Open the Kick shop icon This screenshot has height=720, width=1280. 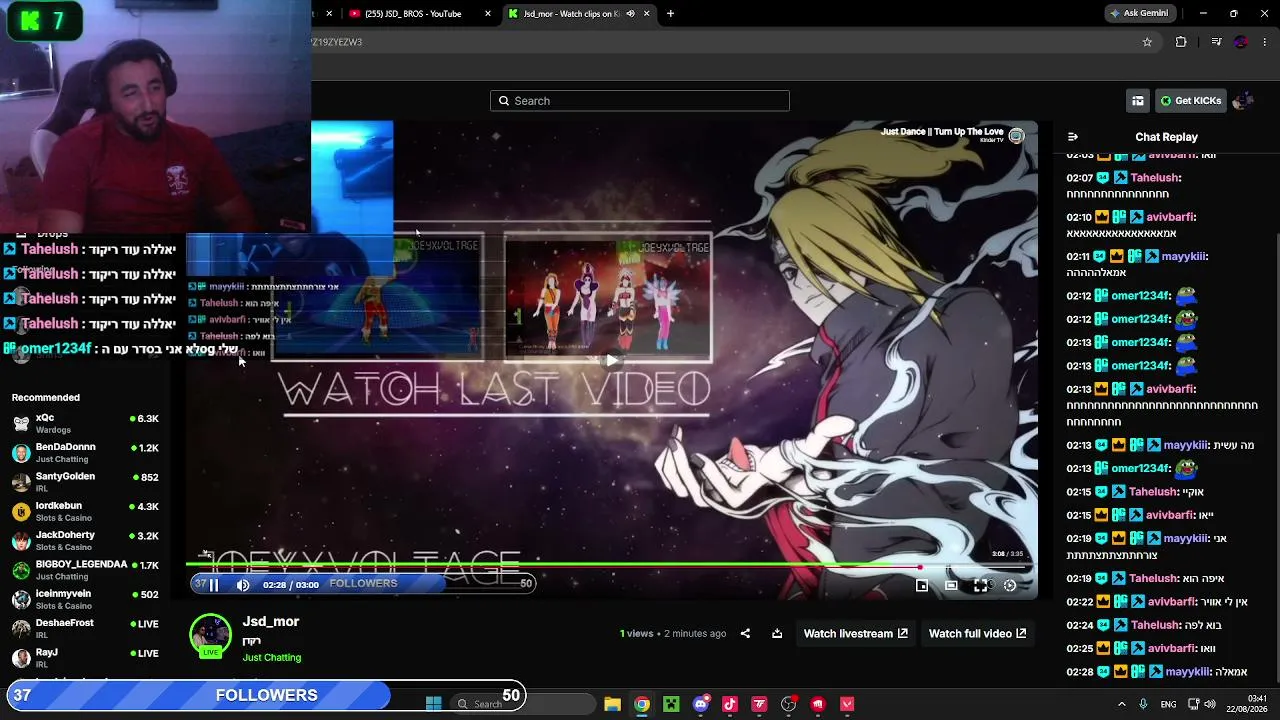pos(1138,101)
